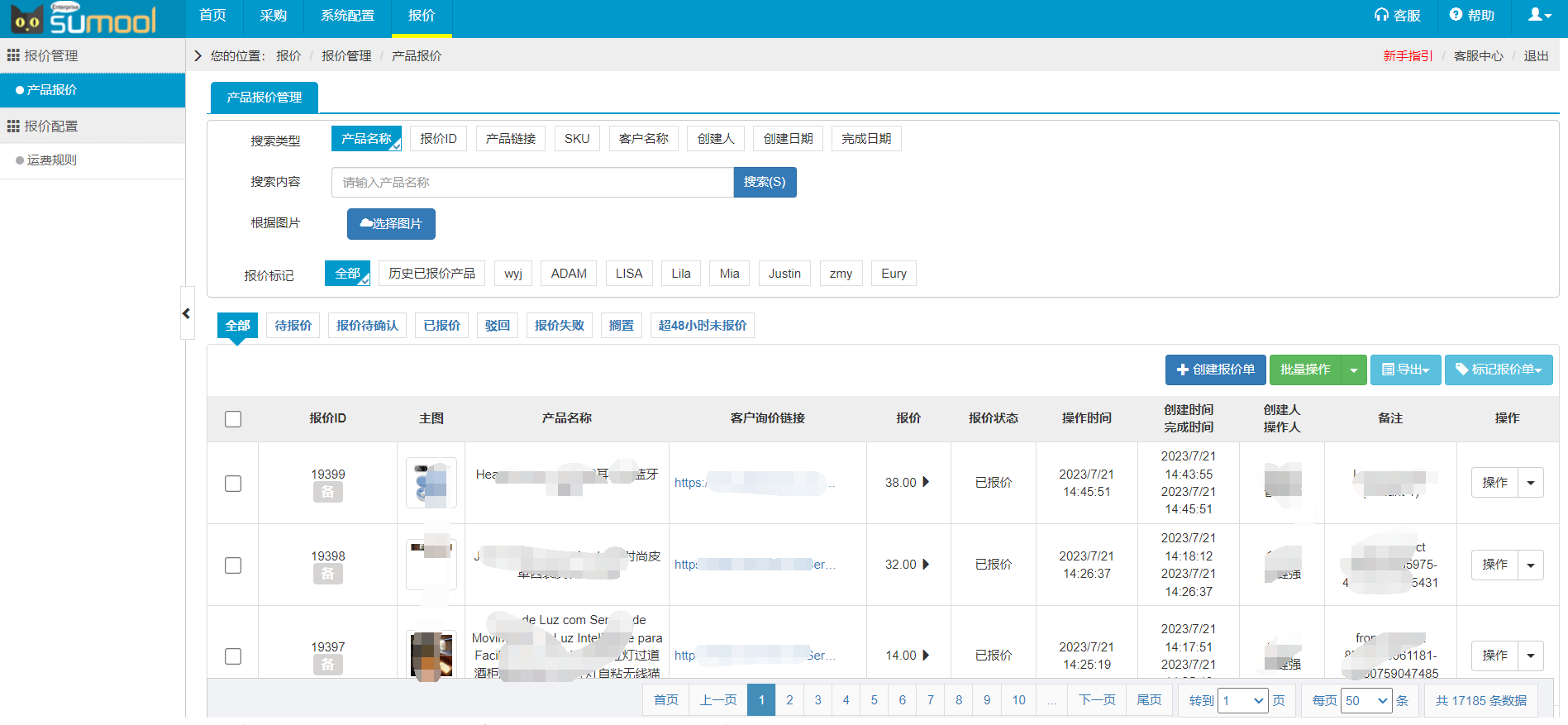Open the 每页 50 page-size dropdown
This screenshot has width=1568, height=725.
point(1367,700)
